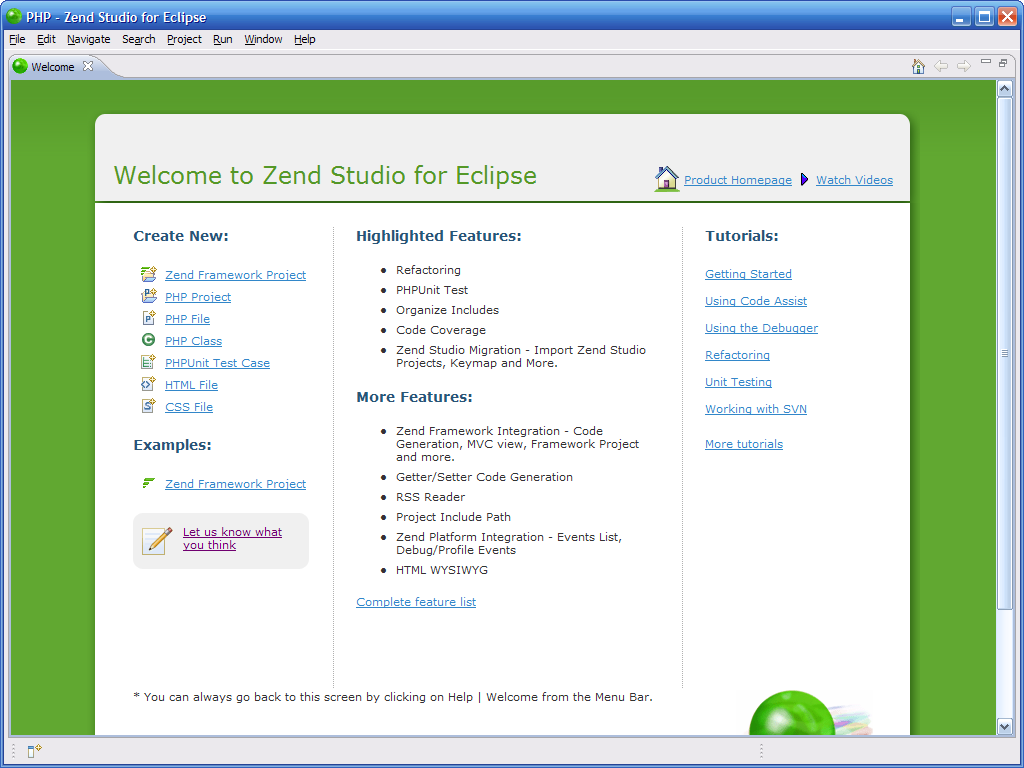Open the Complete feature list link
Viewport: 1024px width, 768px height.
[416, 602]
